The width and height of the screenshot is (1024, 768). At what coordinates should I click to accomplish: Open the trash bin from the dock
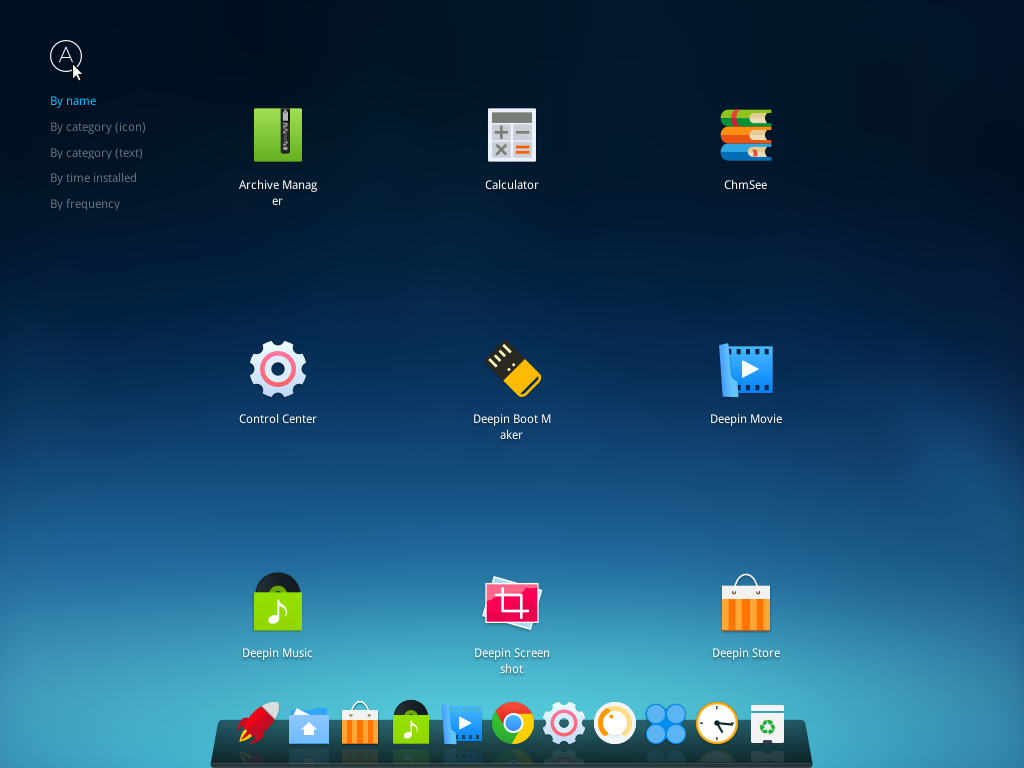click(767, 723)
